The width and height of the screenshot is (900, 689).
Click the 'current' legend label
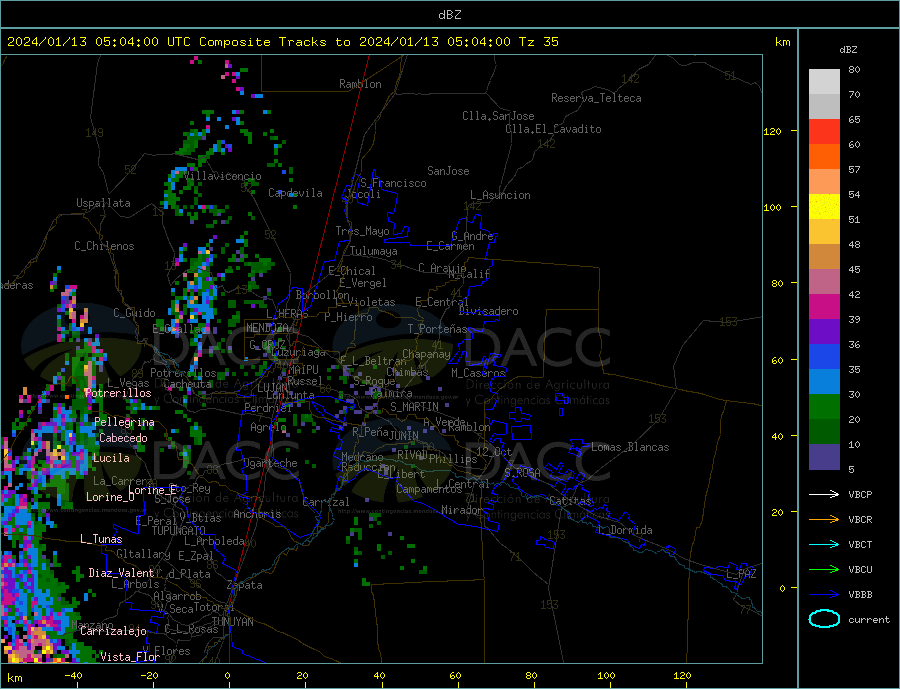(x=868, y=620)
